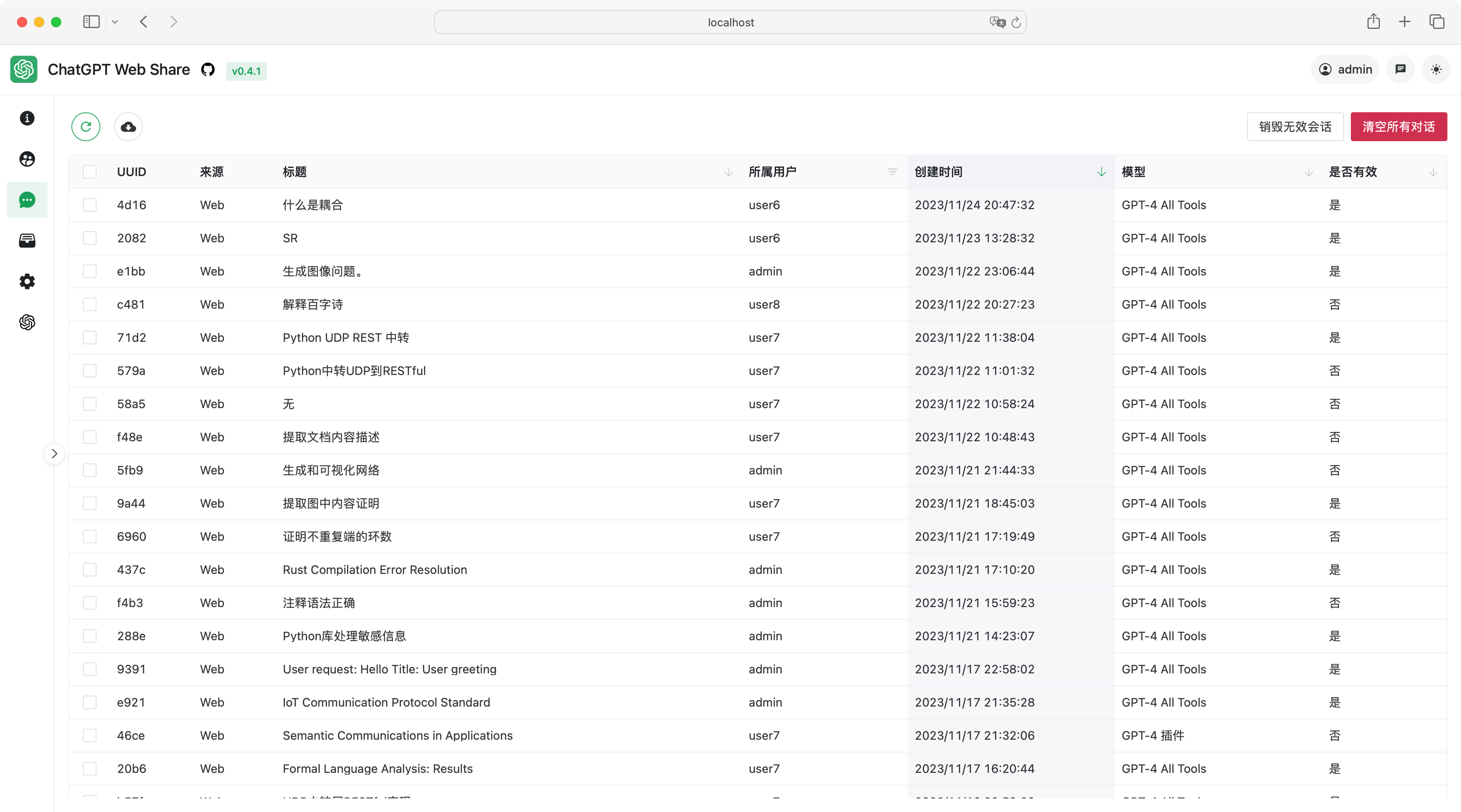Go back with Safari back arrow

click(143, 22)
